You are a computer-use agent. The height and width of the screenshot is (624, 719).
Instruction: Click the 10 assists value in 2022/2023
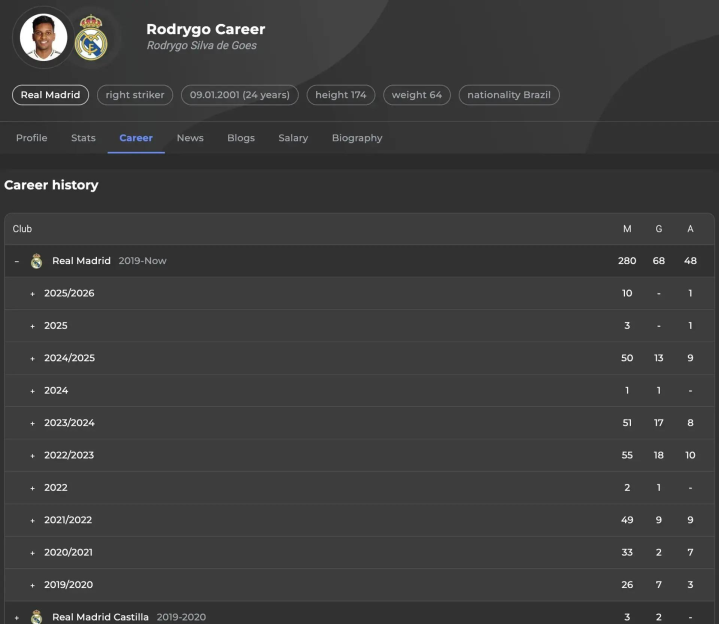coord(691,455)
